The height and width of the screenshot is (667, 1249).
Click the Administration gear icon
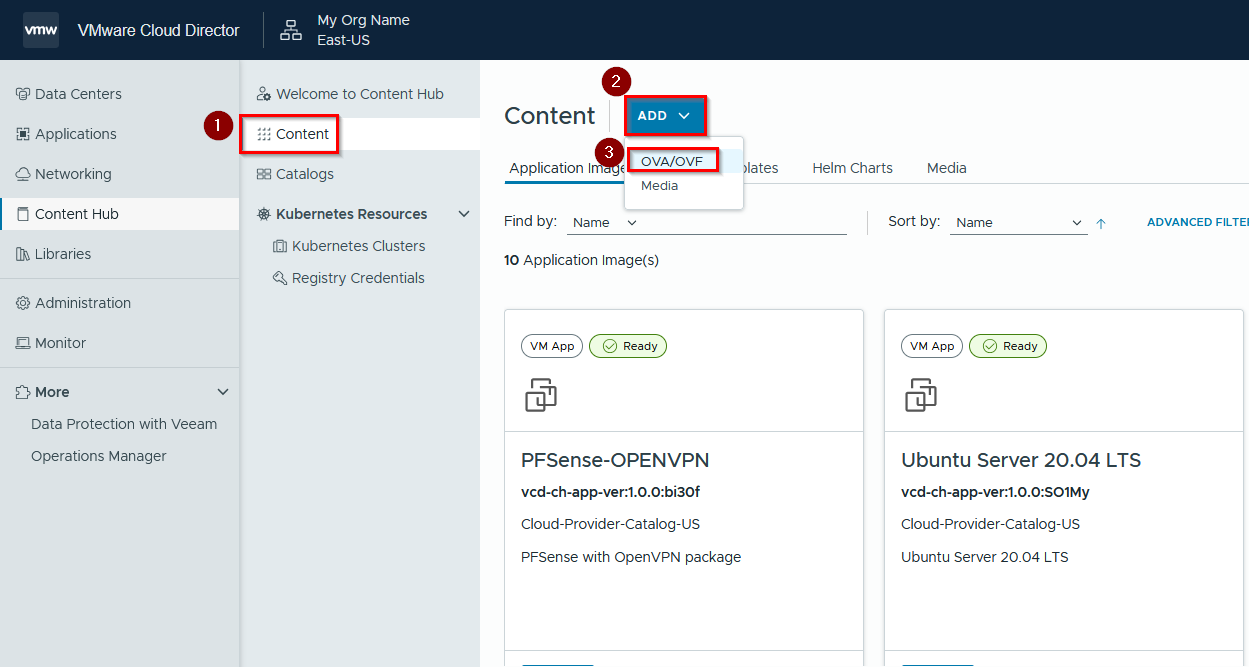coord(23,303)
